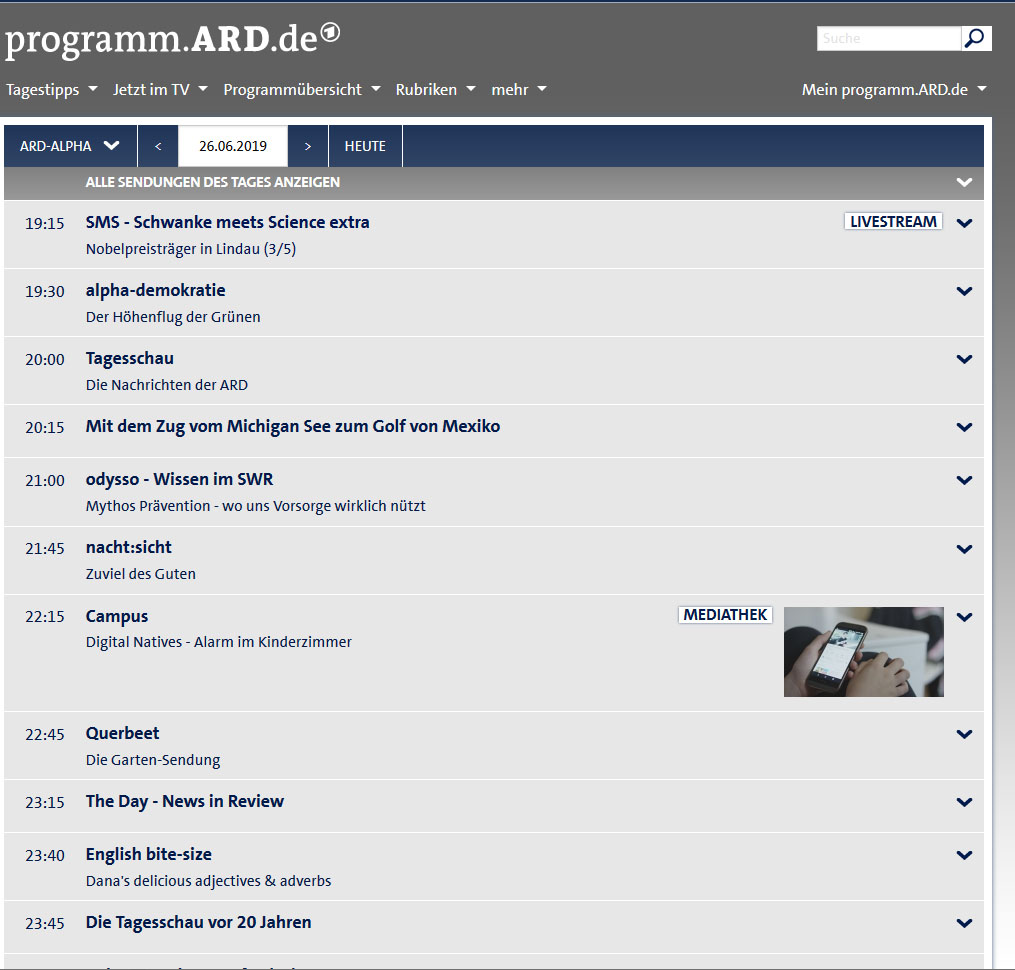Open Mein programm.ARD.de menu
The width and height of the screenshot is (1015, 970).
point(894,89)
